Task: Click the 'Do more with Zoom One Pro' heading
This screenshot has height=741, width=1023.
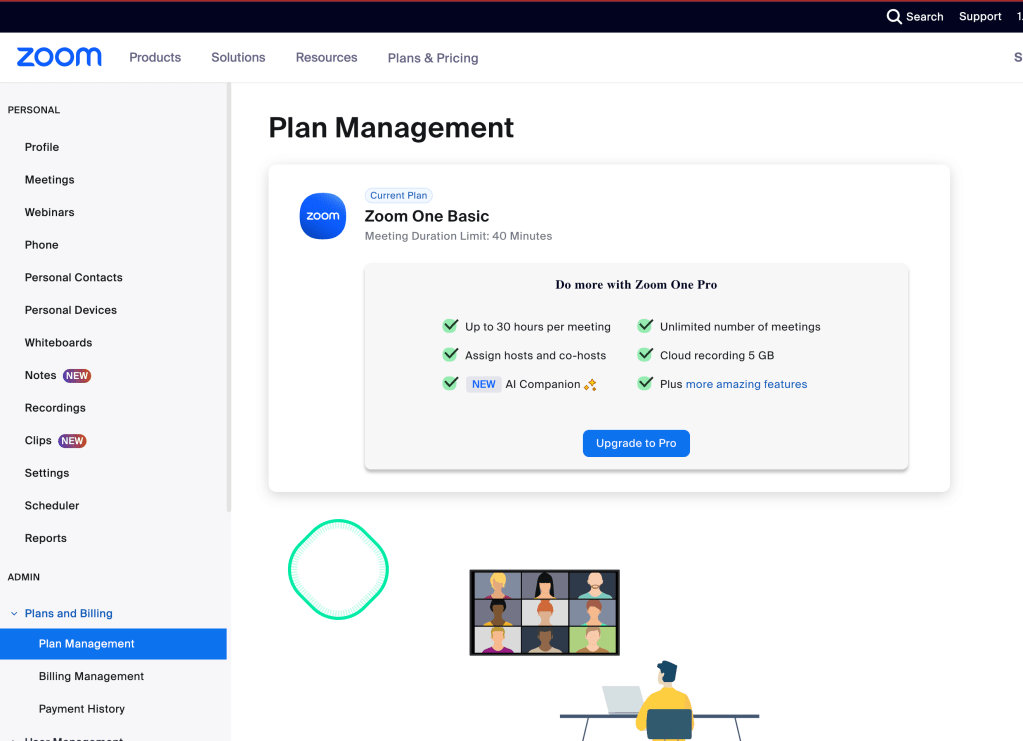Action: coord(636,285)
